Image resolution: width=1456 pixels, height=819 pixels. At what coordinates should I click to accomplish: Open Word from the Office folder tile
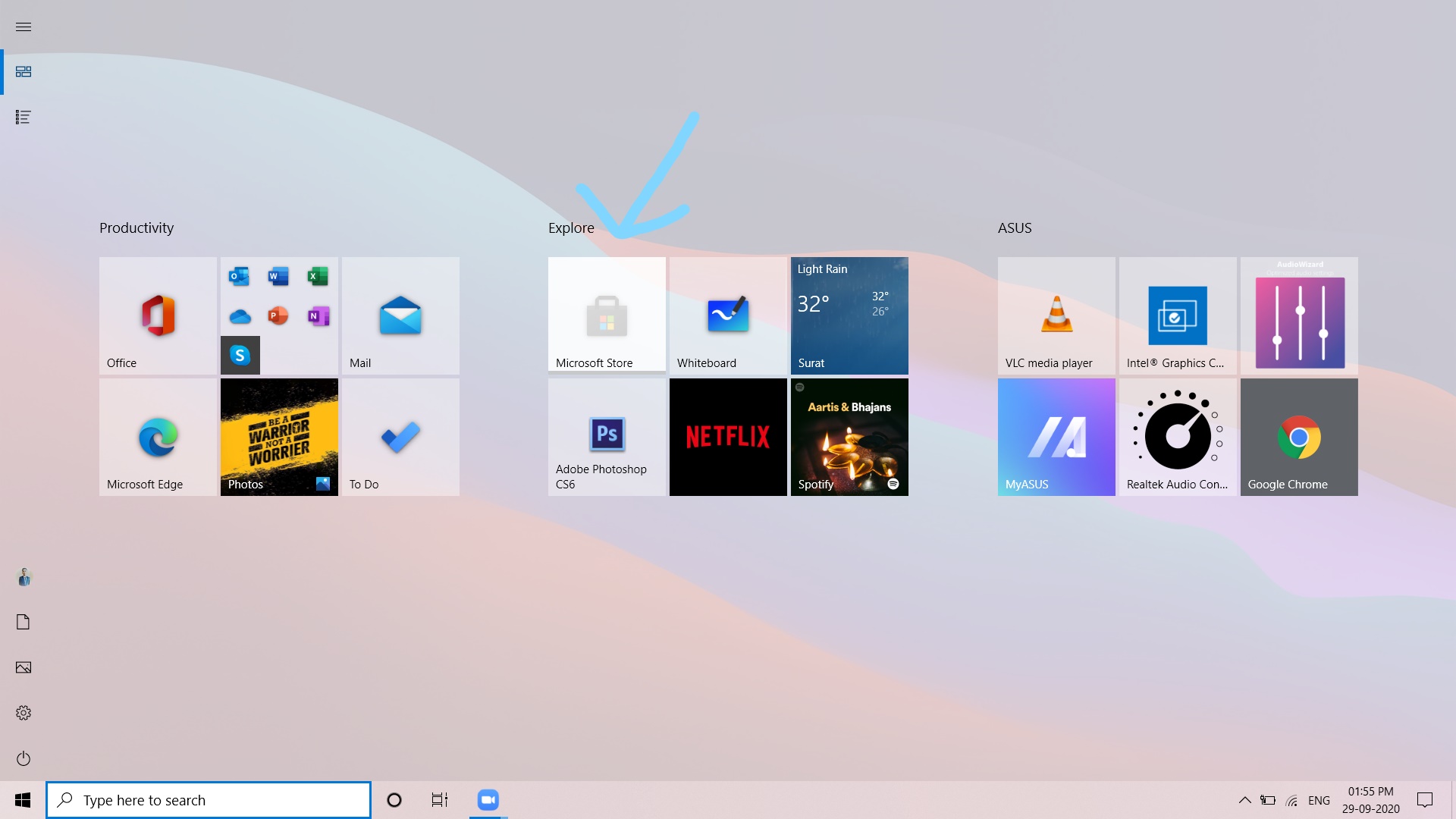[278, 276]
